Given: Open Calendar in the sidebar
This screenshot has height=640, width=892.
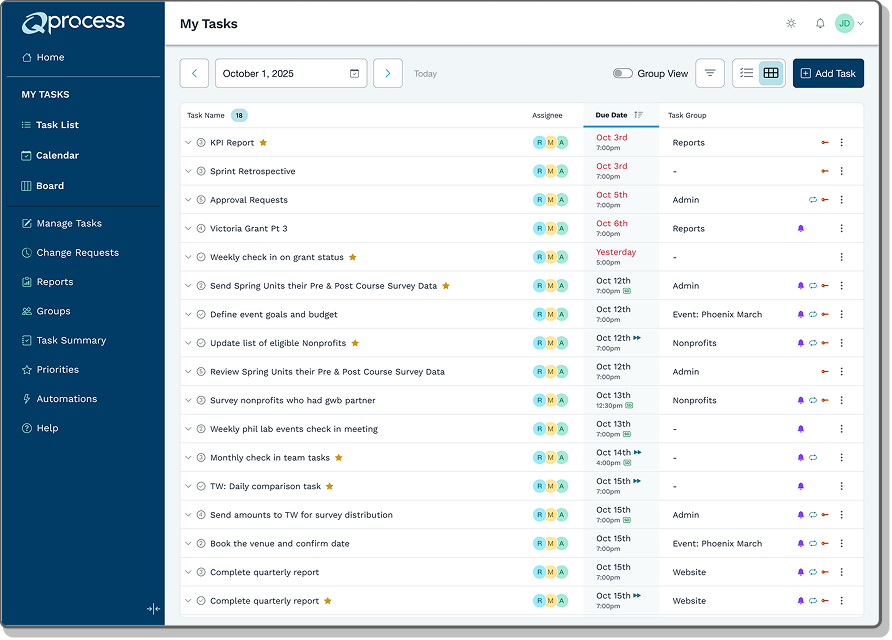Looking at the screenshot, I should [x=57, y=155].
